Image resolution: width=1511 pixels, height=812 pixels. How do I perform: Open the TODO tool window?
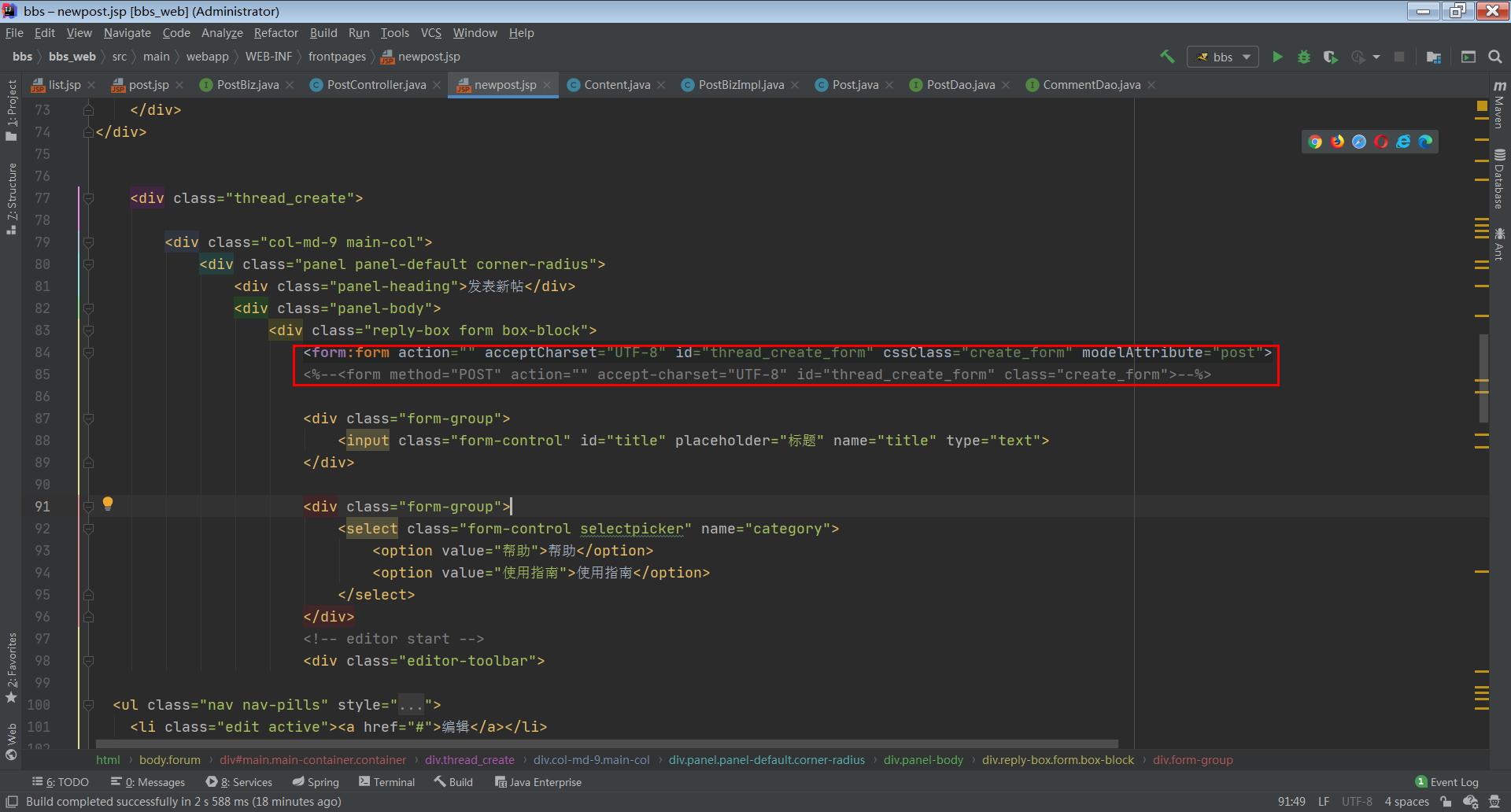pos(61,782)
